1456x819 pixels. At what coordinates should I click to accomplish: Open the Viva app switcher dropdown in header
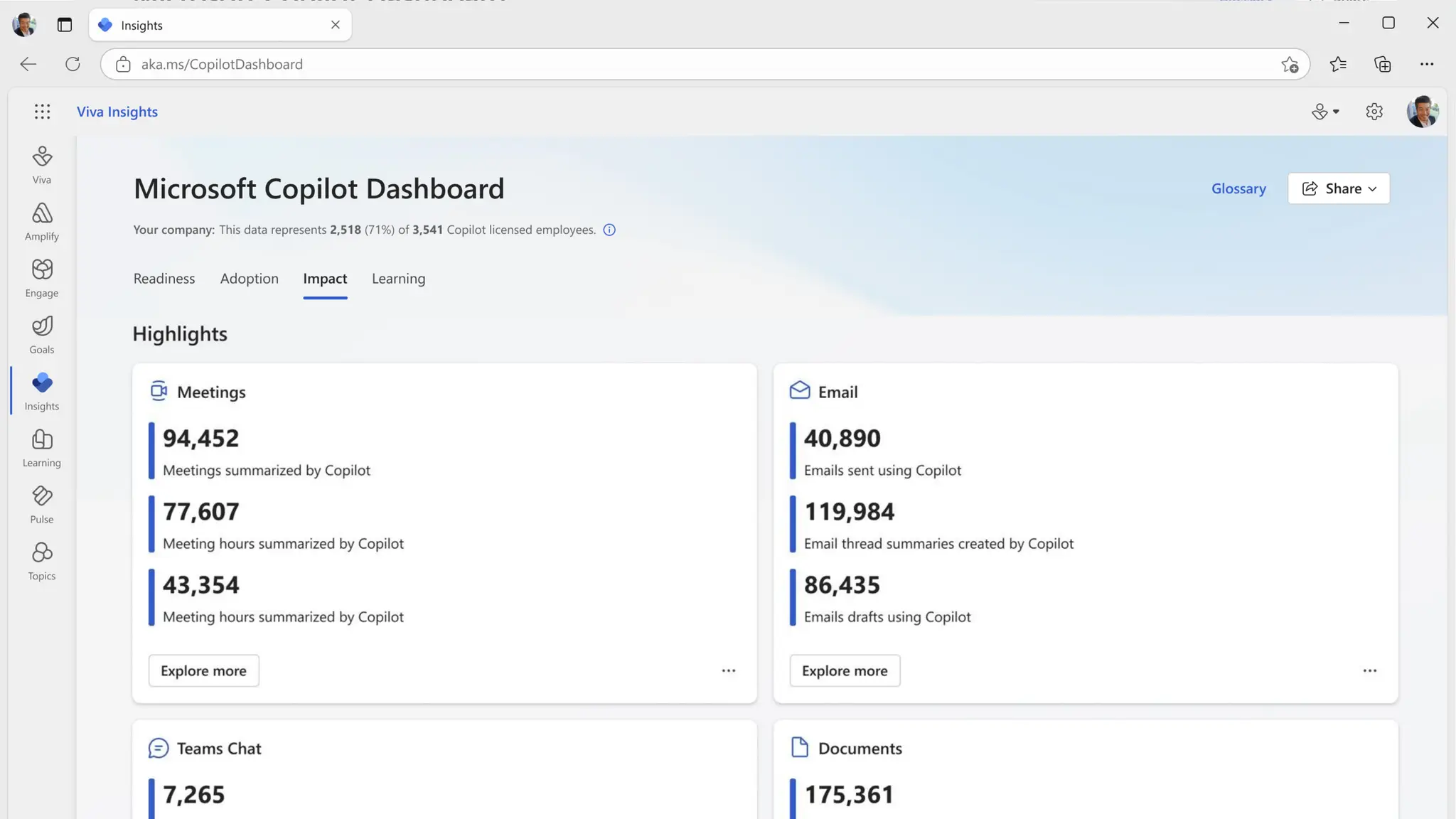(x=1325, y=112)
